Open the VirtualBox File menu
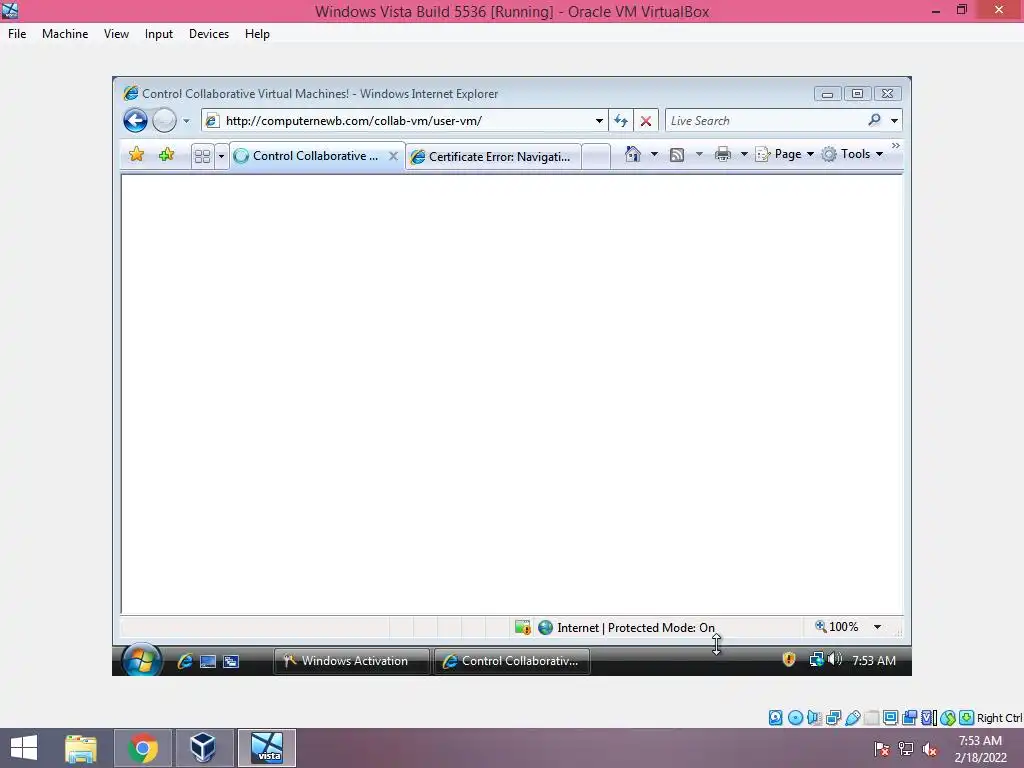1024x768 pixels. (17, 34)
